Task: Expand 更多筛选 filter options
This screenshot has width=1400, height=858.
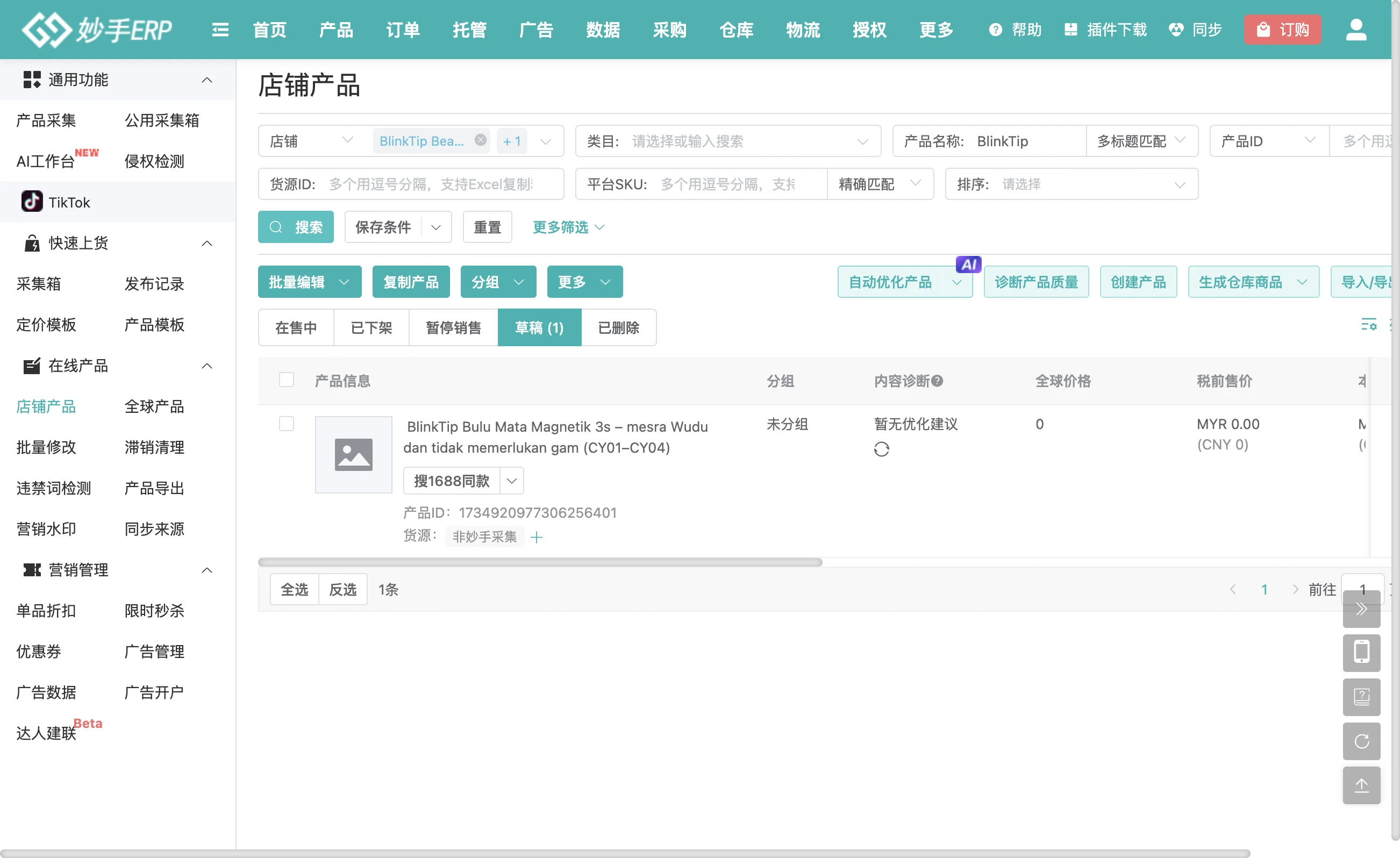Action: (x=568, y=227)
